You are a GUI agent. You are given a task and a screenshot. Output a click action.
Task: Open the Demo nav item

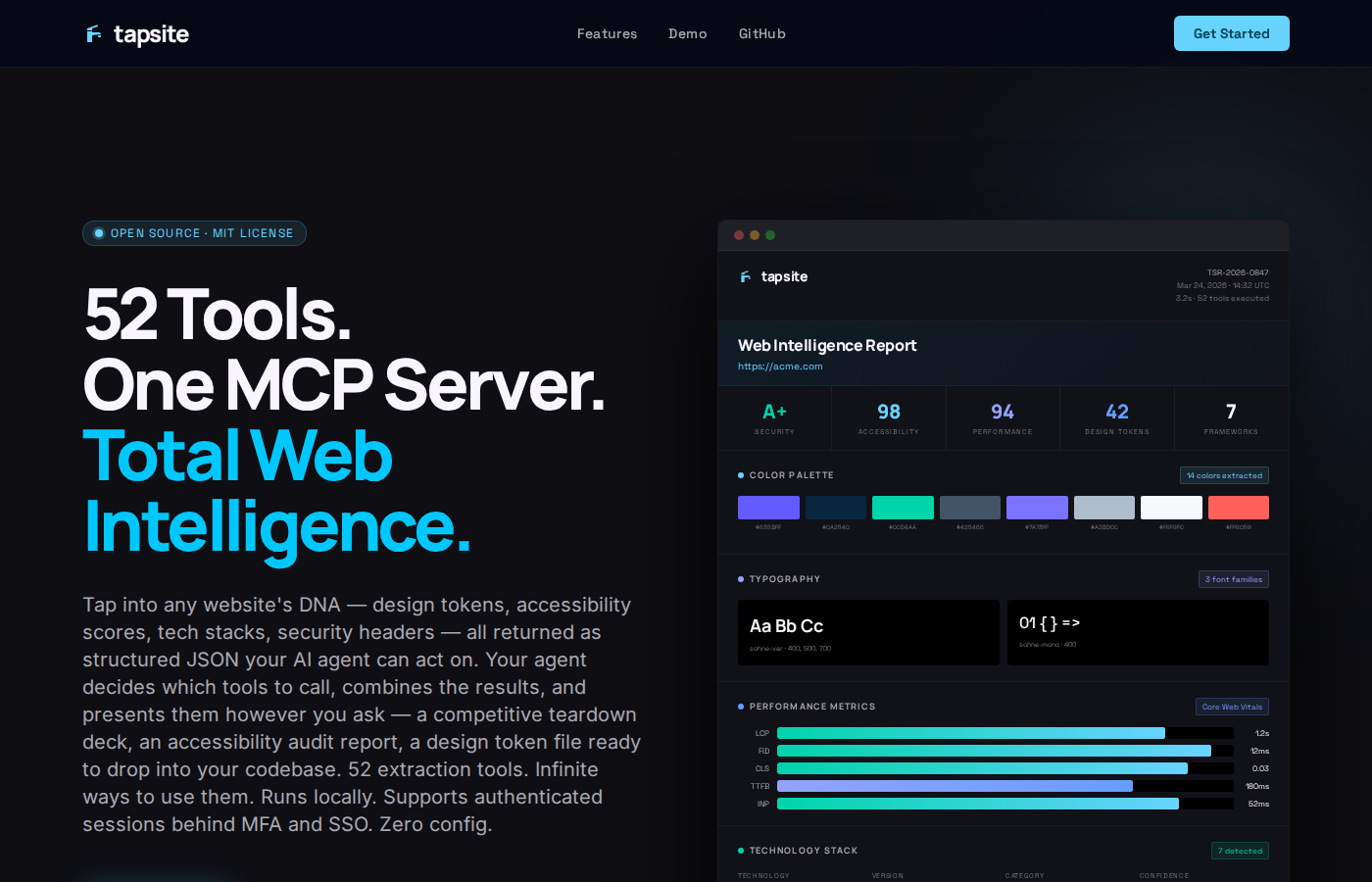(688, 33)
